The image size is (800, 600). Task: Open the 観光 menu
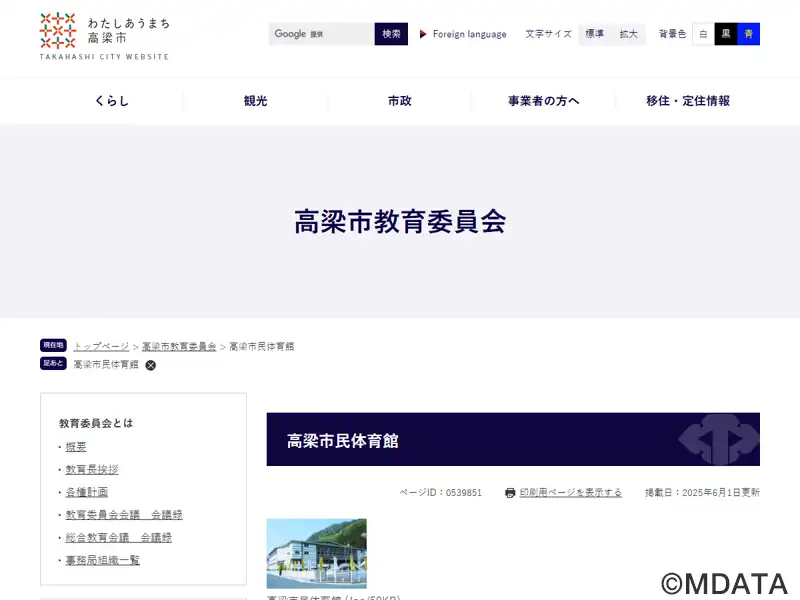click(256, 101)
